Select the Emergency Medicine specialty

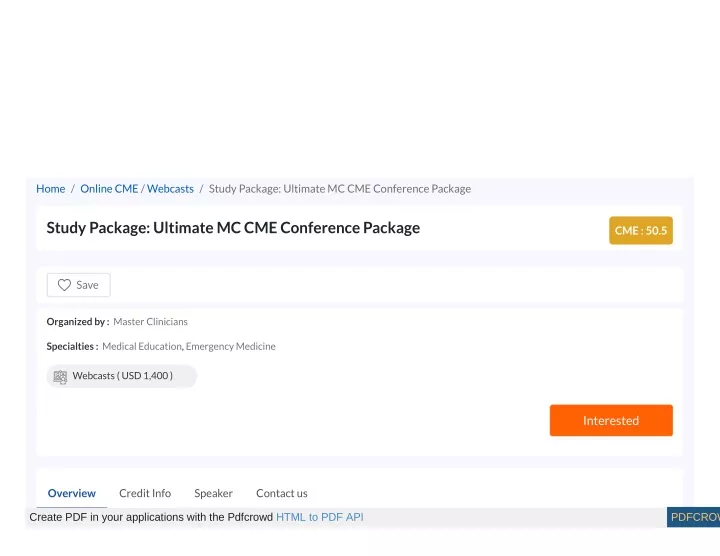point(231,347)
